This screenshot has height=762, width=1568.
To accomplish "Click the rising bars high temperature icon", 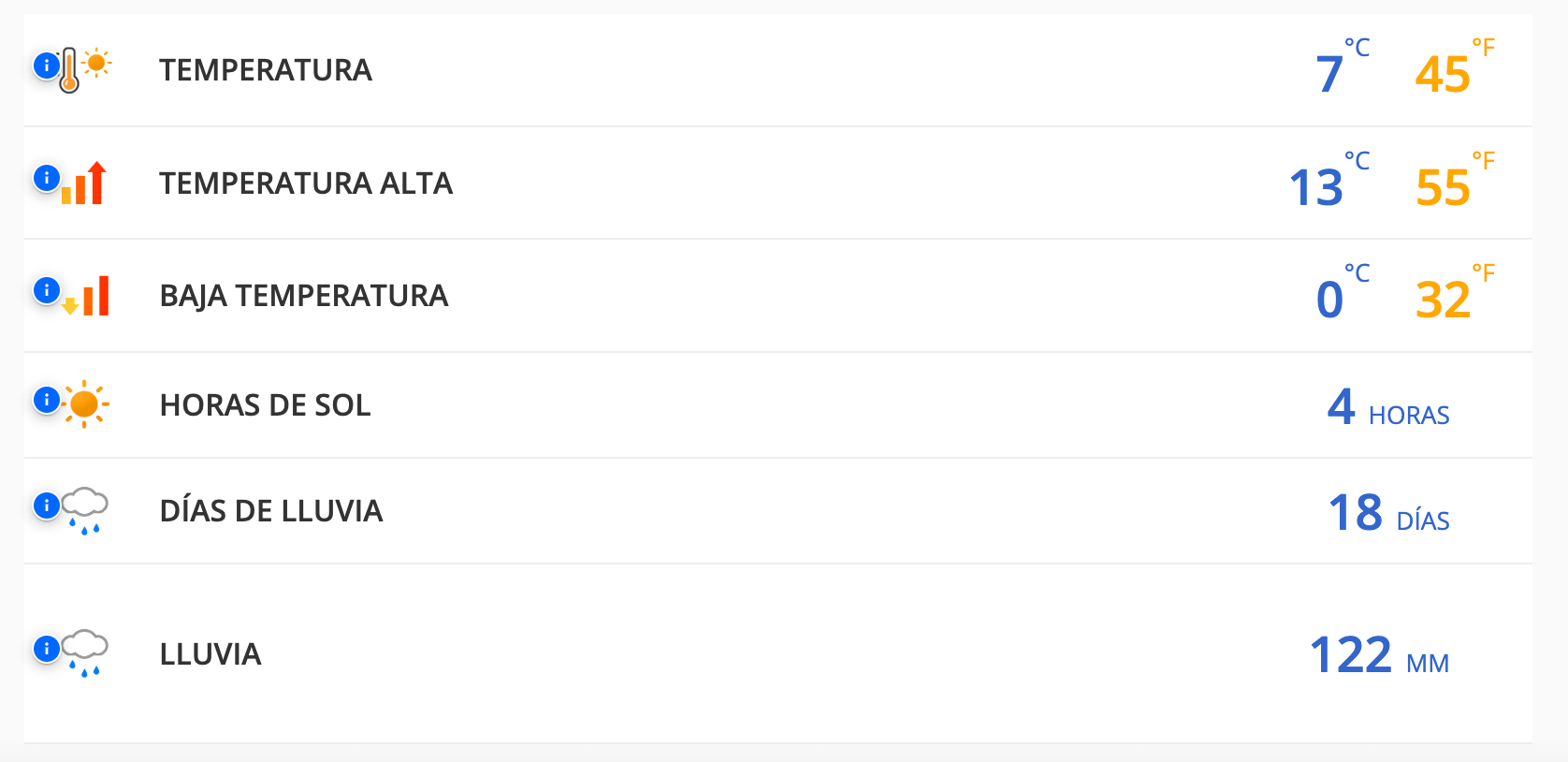I will [85, 183].
